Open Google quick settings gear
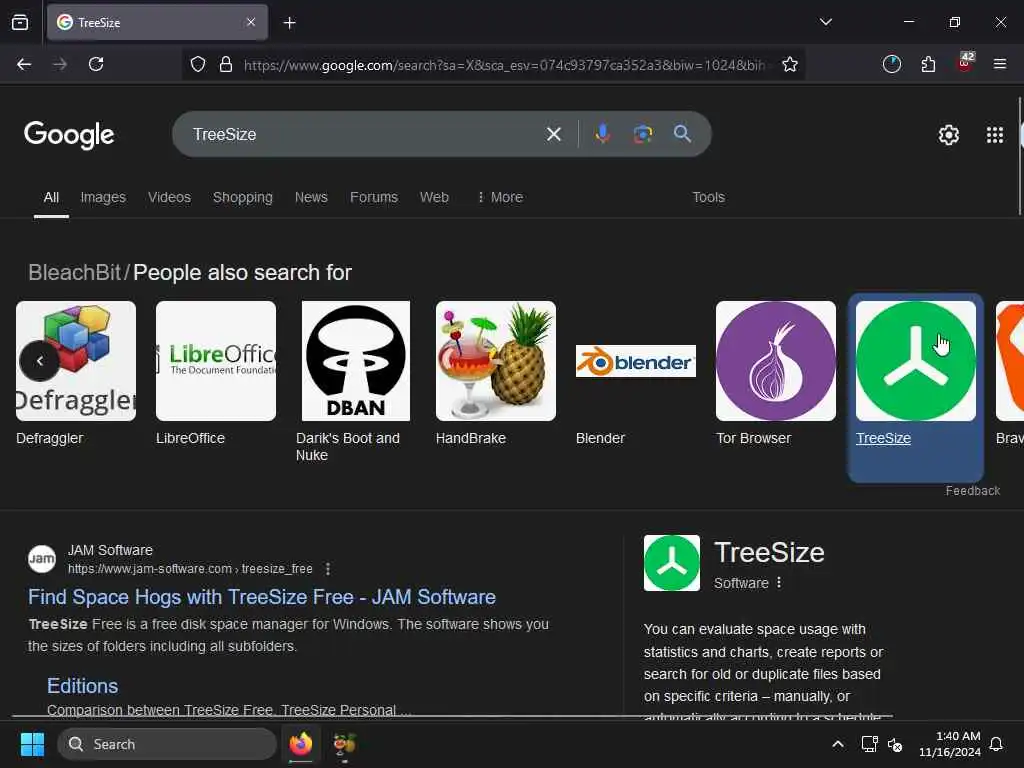The image size is (1024, 768). coord(948,135)
